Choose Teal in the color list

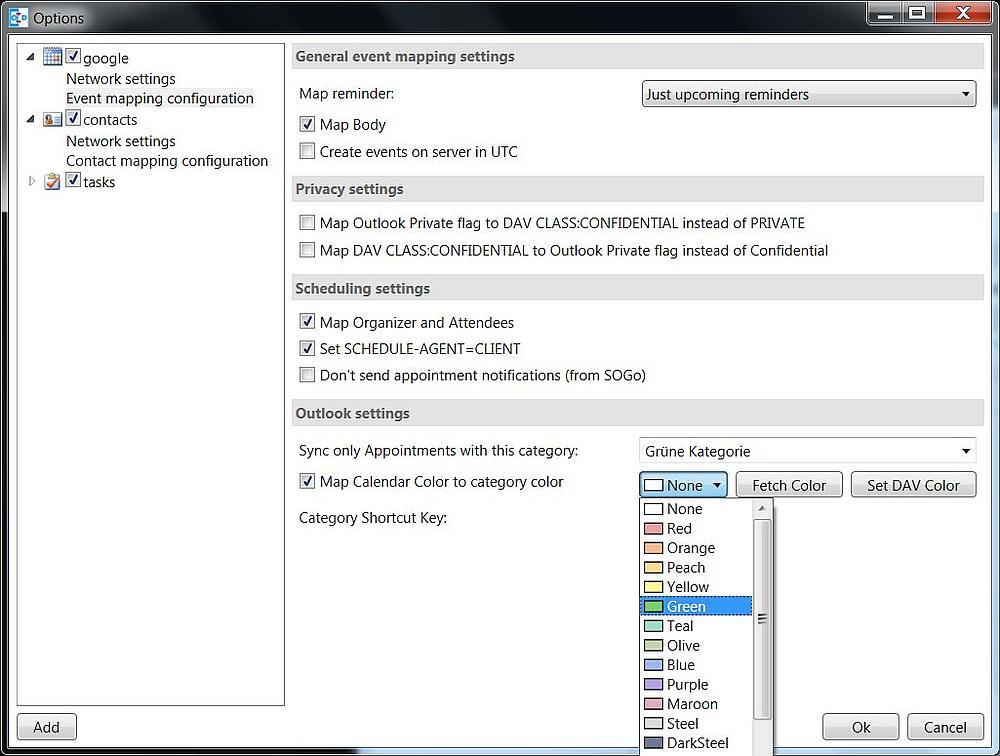click(696, 626)
